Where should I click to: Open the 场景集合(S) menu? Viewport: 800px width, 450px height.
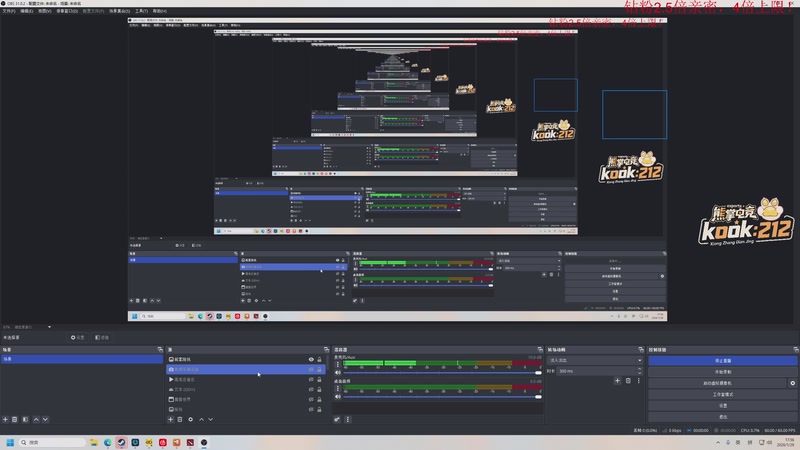point(119,11)
